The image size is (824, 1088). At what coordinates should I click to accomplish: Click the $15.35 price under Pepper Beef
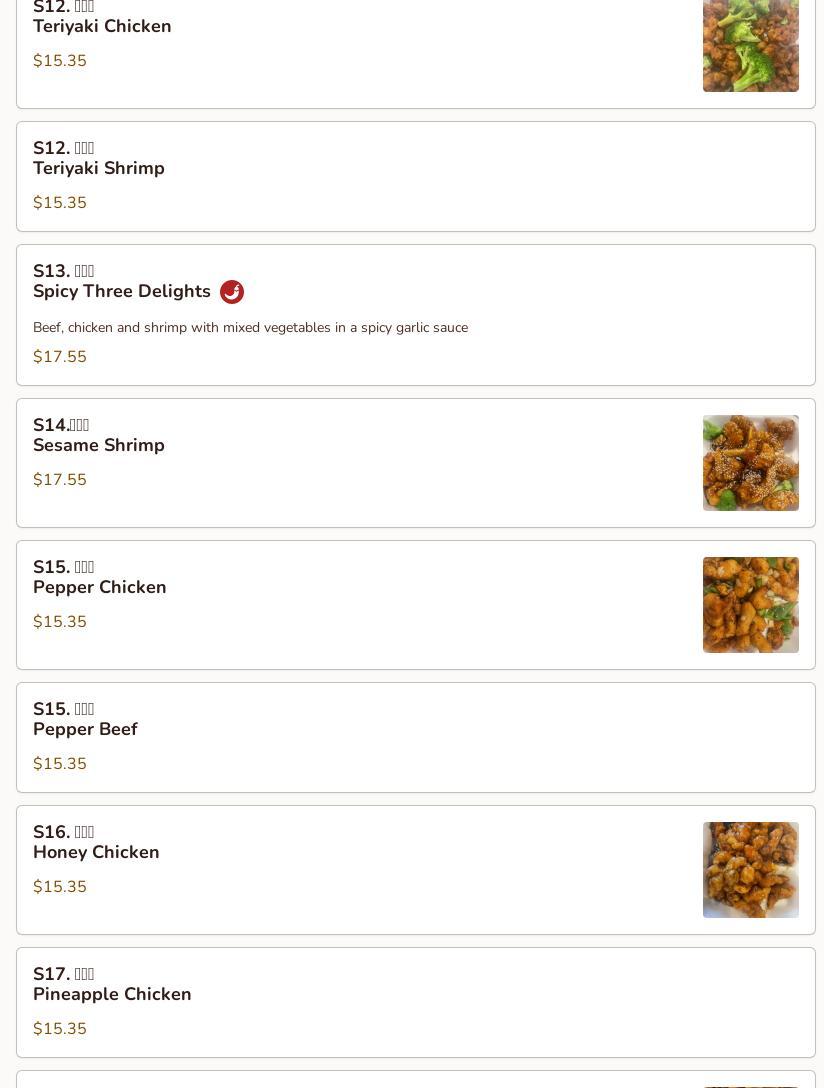click(60, 763)
